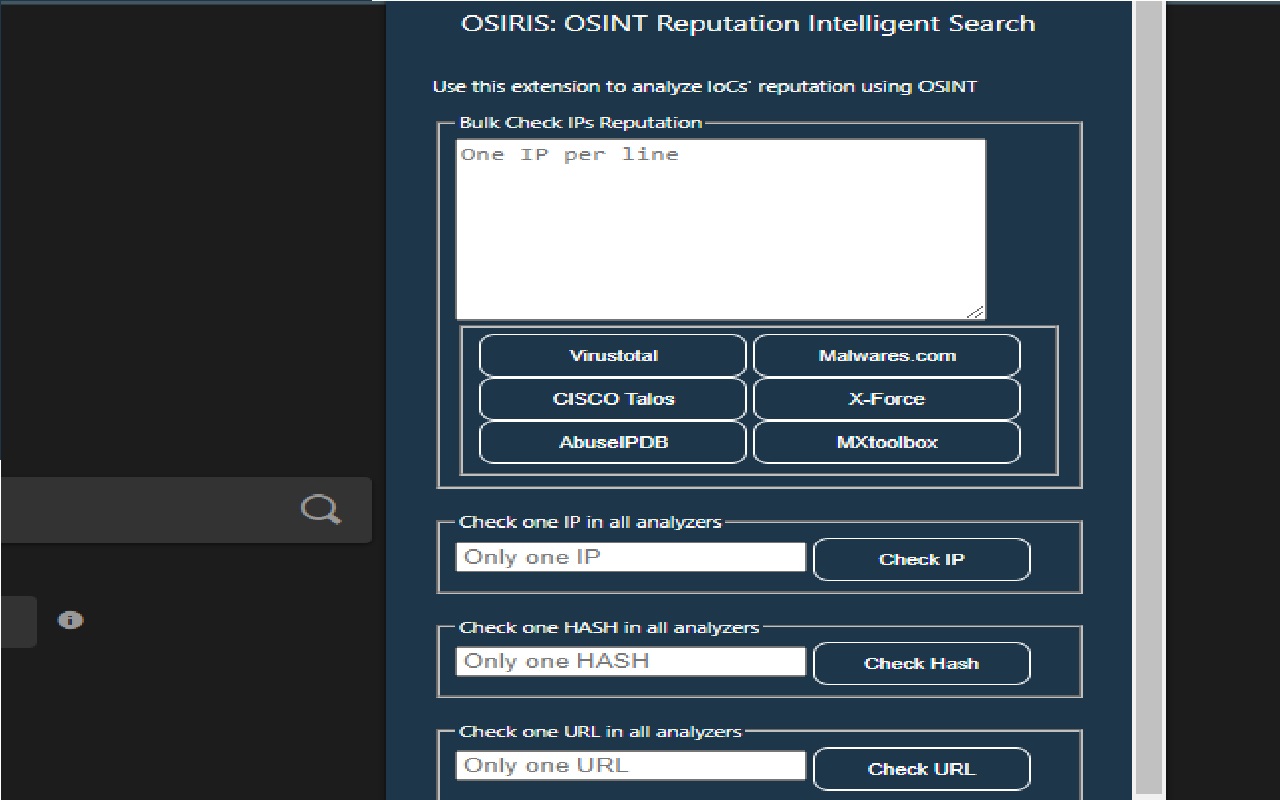Click the textarea resize grip
This screenshot has width=1280, height=800.
(x=975, y=311)
